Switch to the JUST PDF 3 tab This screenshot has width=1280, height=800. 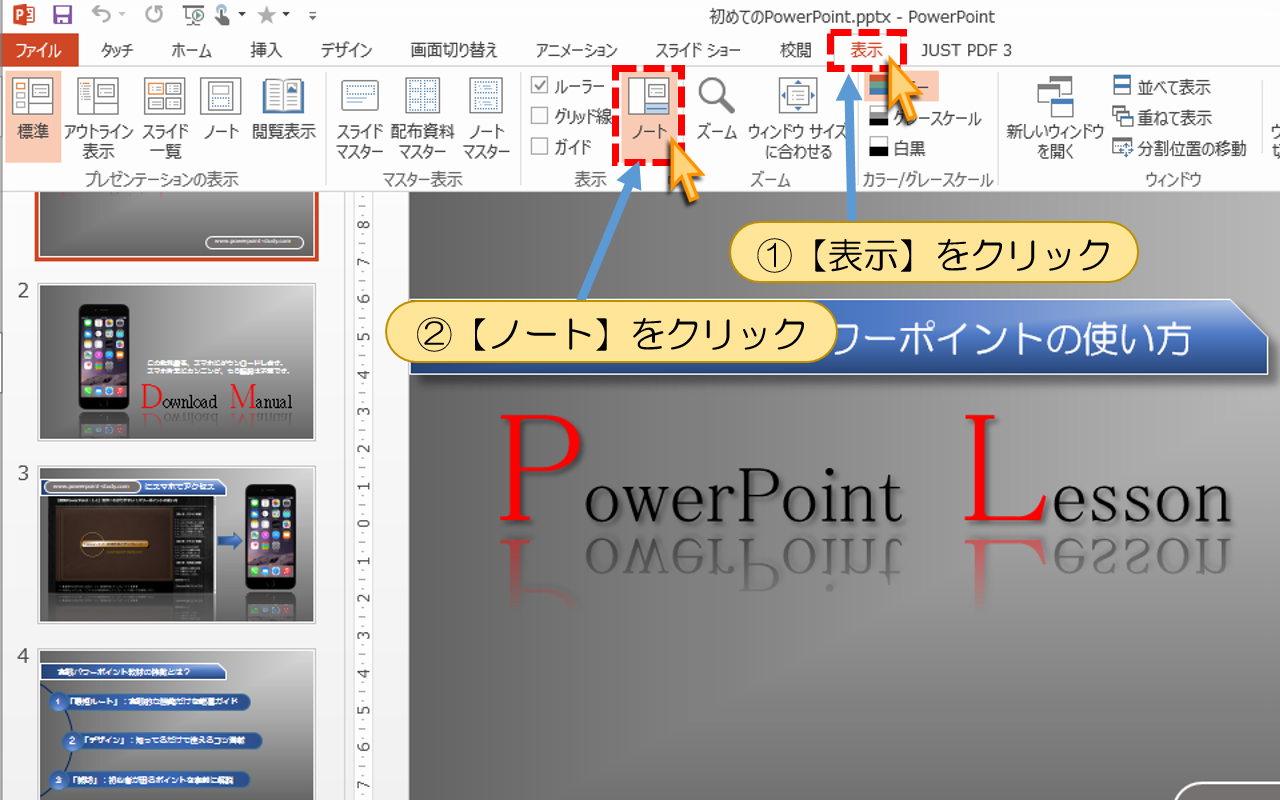[966, 51]
